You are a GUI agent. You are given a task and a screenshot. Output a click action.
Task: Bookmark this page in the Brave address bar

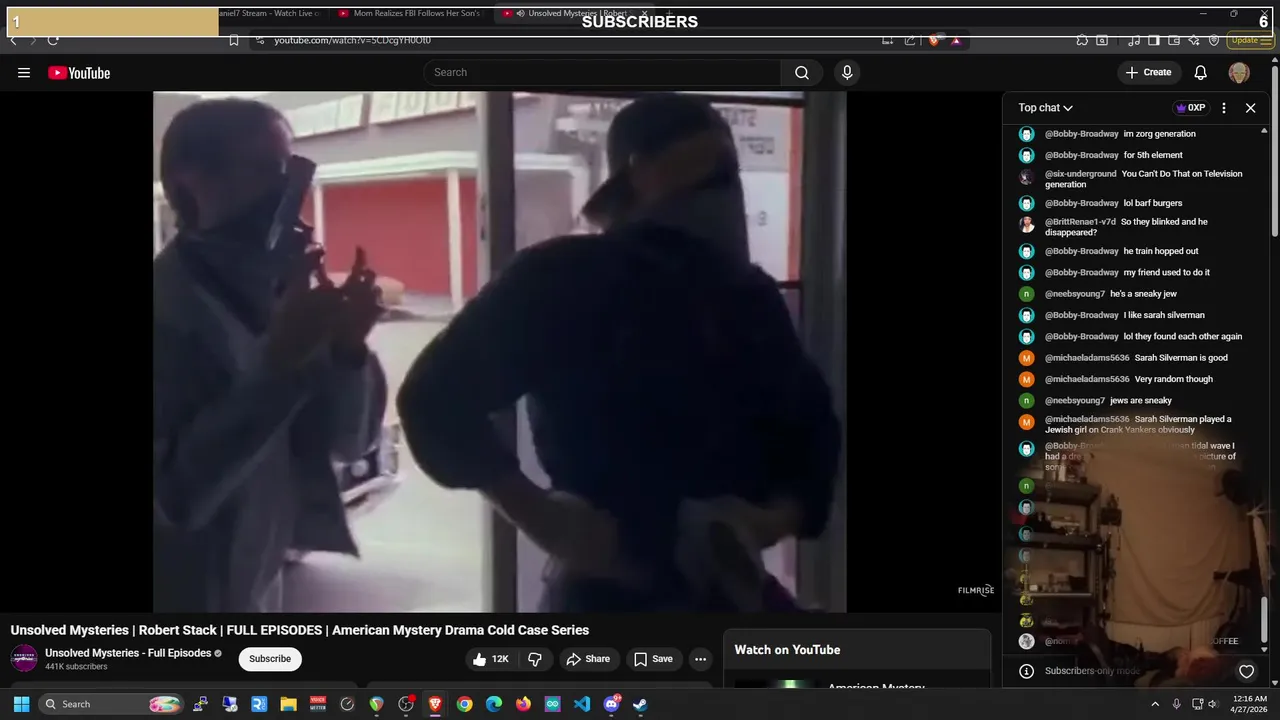click(234, 40)
